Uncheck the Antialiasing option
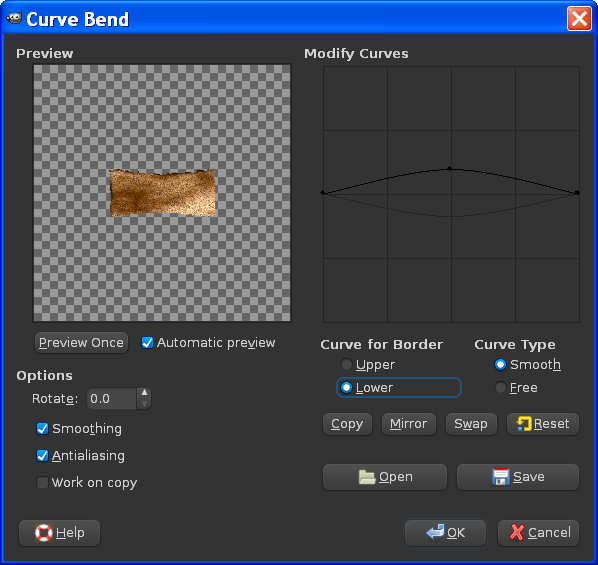Viewport: 598px width, 565px height. pyautogui.click(x=42, y=456)
